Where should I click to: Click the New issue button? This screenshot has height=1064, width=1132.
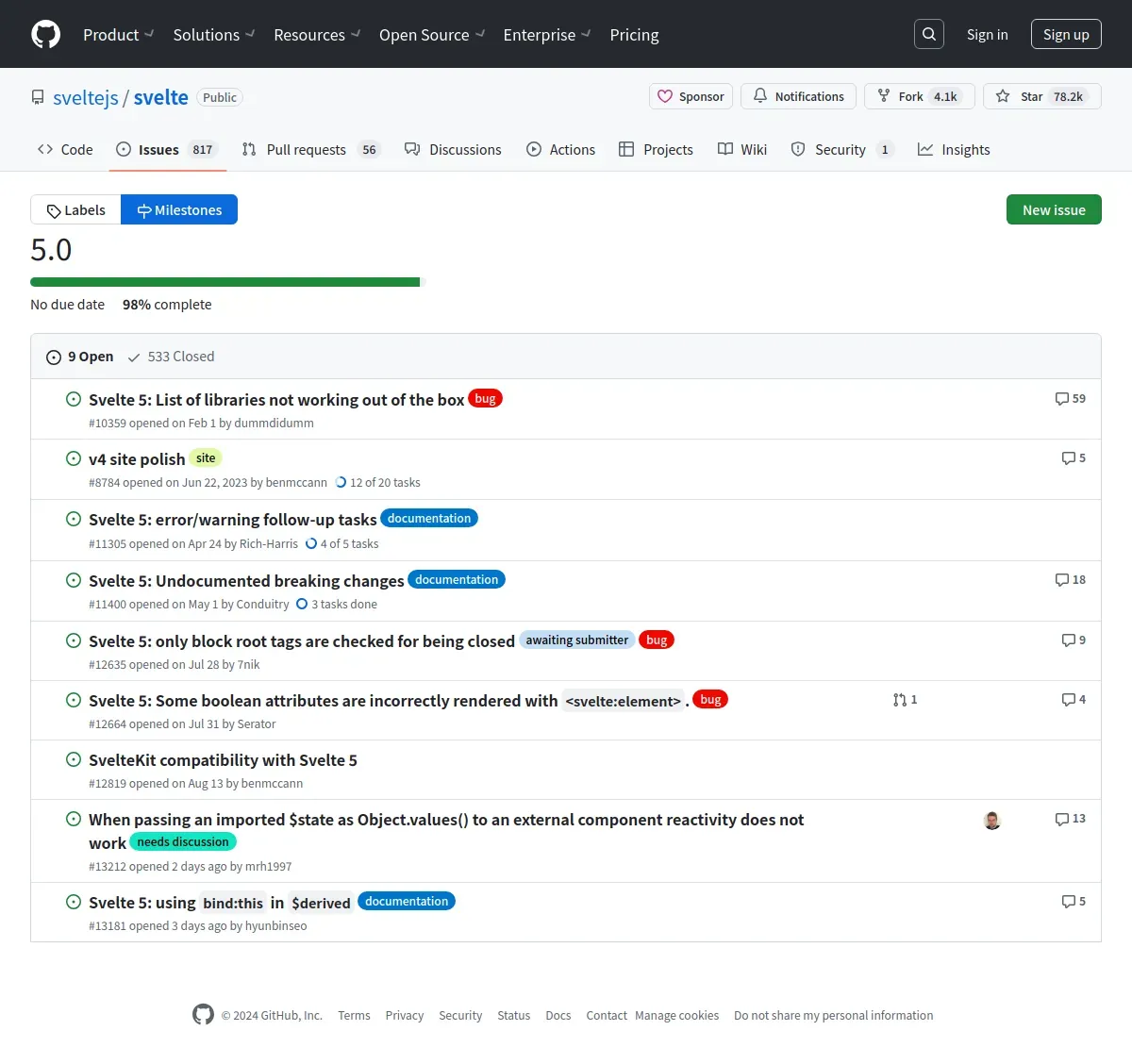pos(1054,209)
